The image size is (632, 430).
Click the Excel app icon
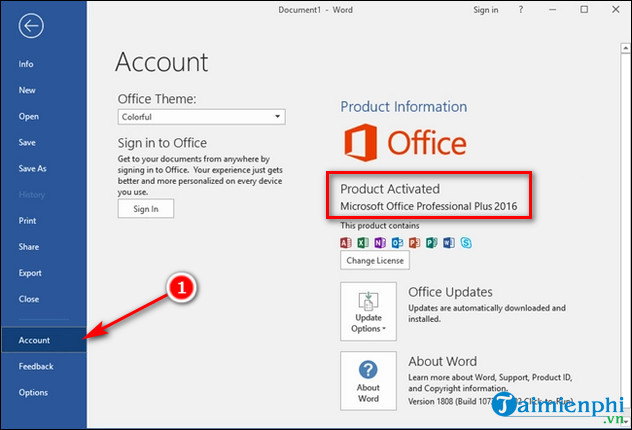[363, 243]
